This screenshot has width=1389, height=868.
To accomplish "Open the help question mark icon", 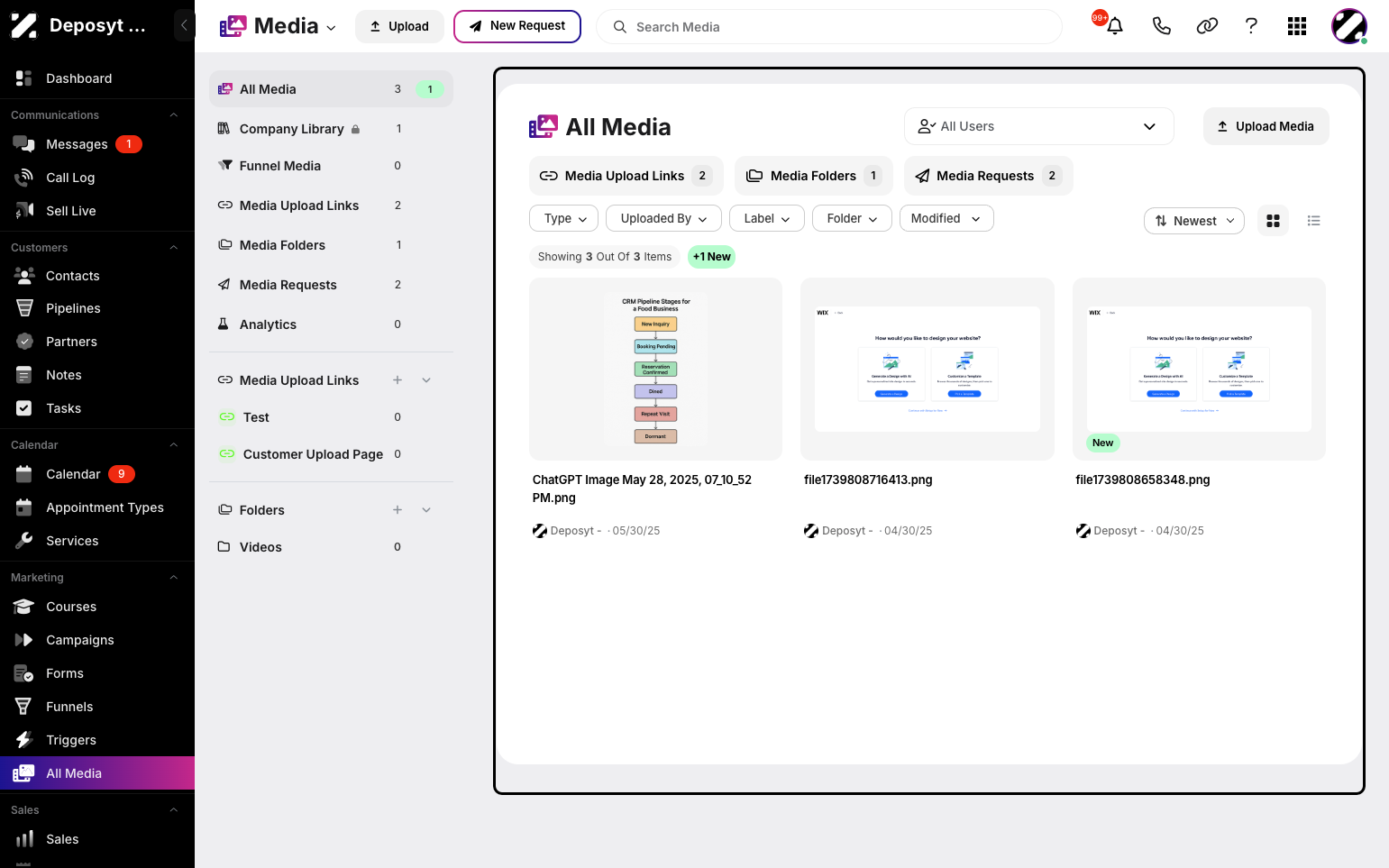I will (1251, 26).
